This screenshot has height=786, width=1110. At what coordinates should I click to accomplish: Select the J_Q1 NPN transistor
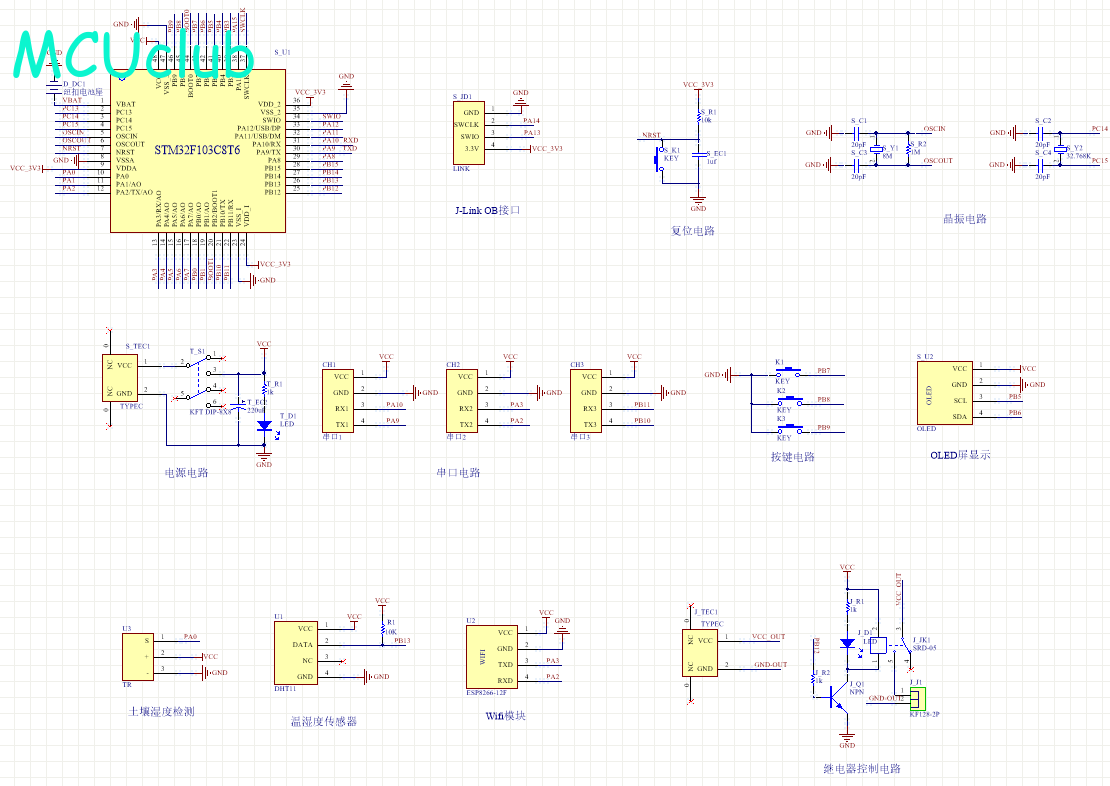(839, 697)
